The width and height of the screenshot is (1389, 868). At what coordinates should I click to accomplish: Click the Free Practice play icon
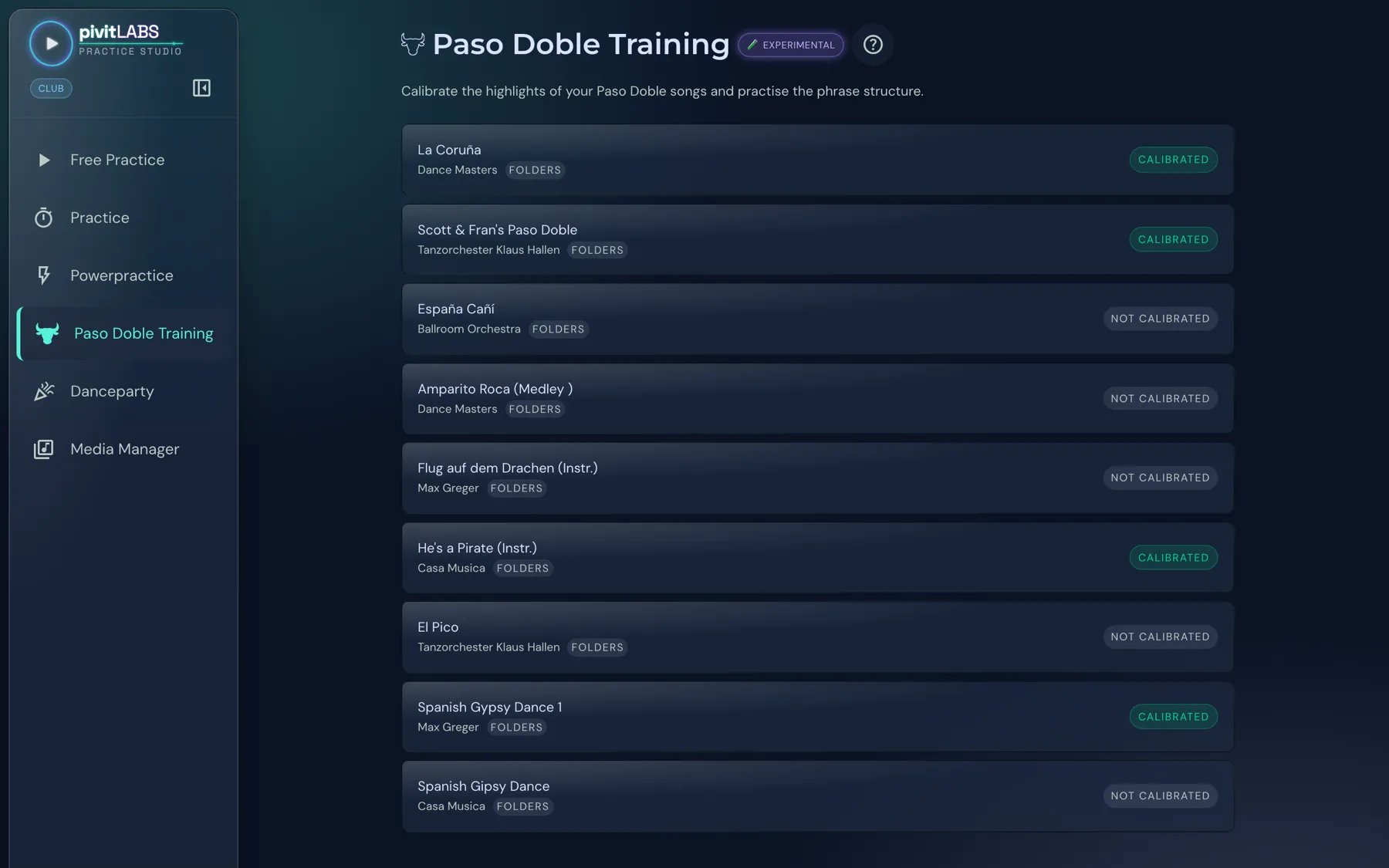44,160
